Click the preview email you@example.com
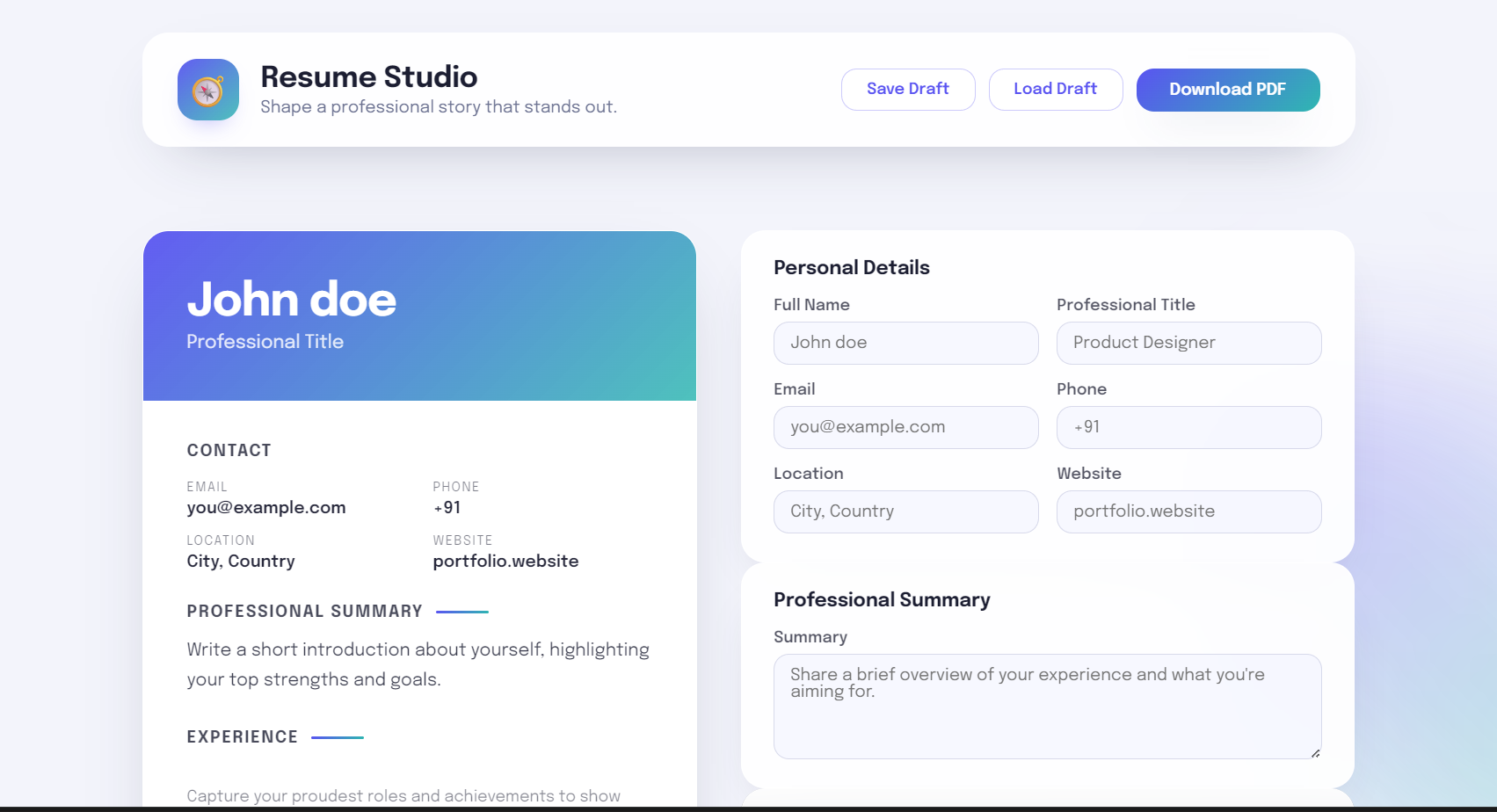 (265, 508)
